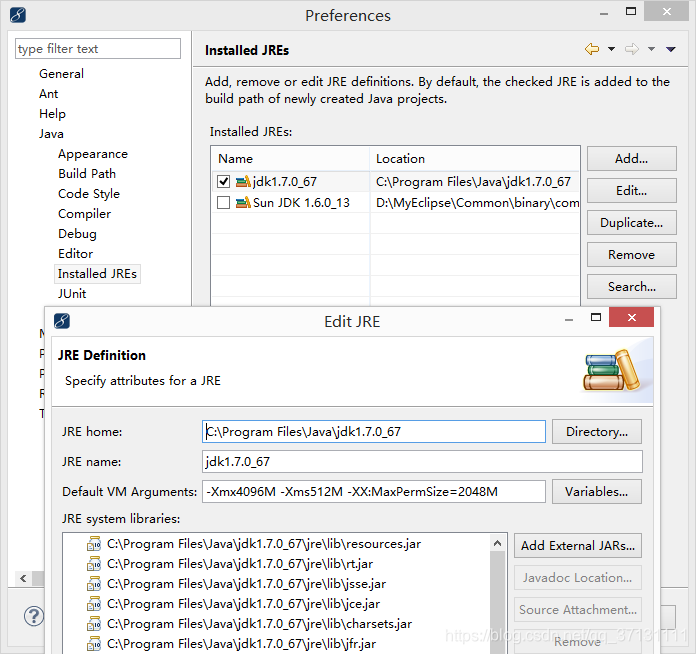Click the Location column header
This screenshot has width=696, height=654.
[475, 159]
